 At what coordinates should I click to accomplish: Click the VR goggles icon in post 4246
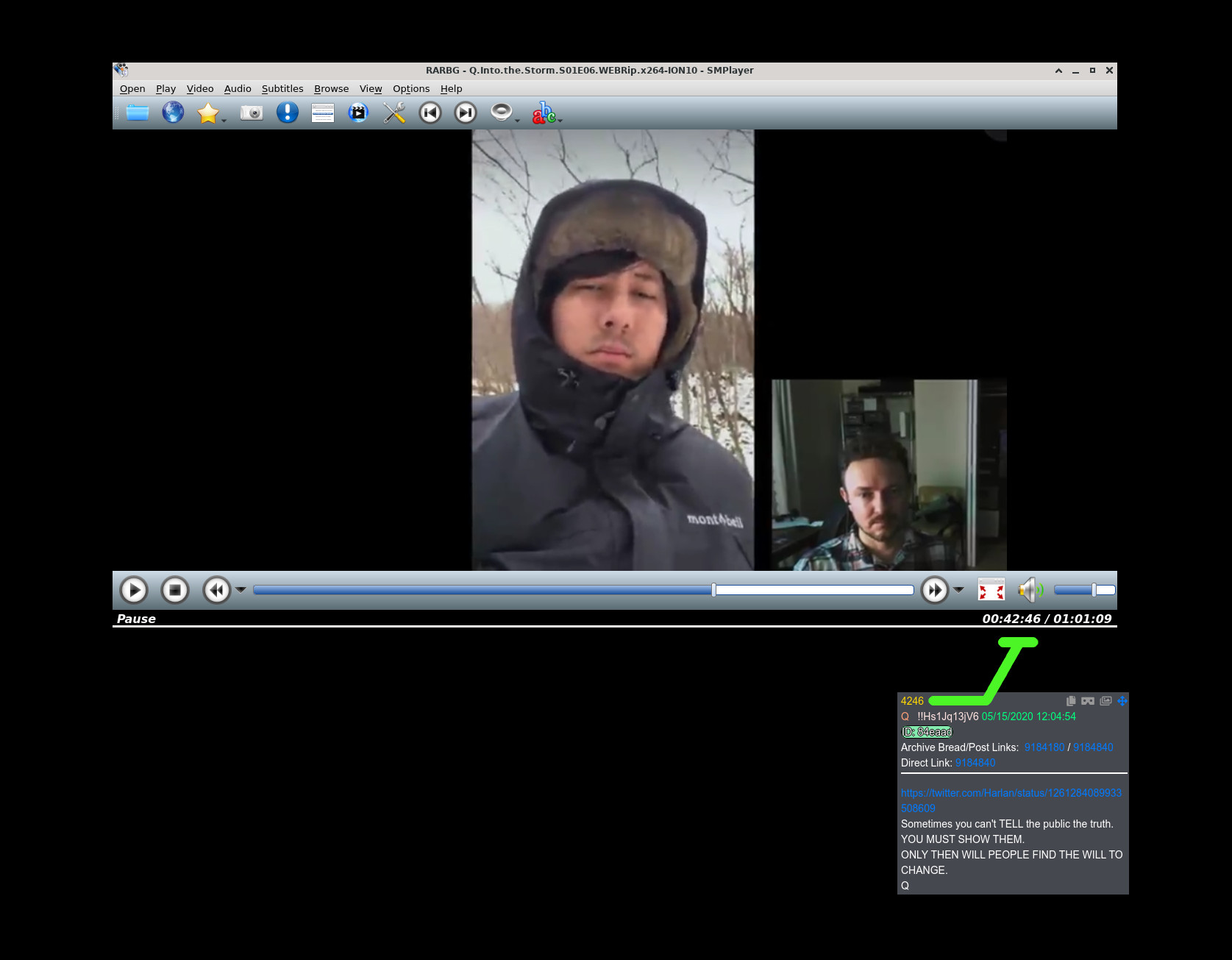1088,701
